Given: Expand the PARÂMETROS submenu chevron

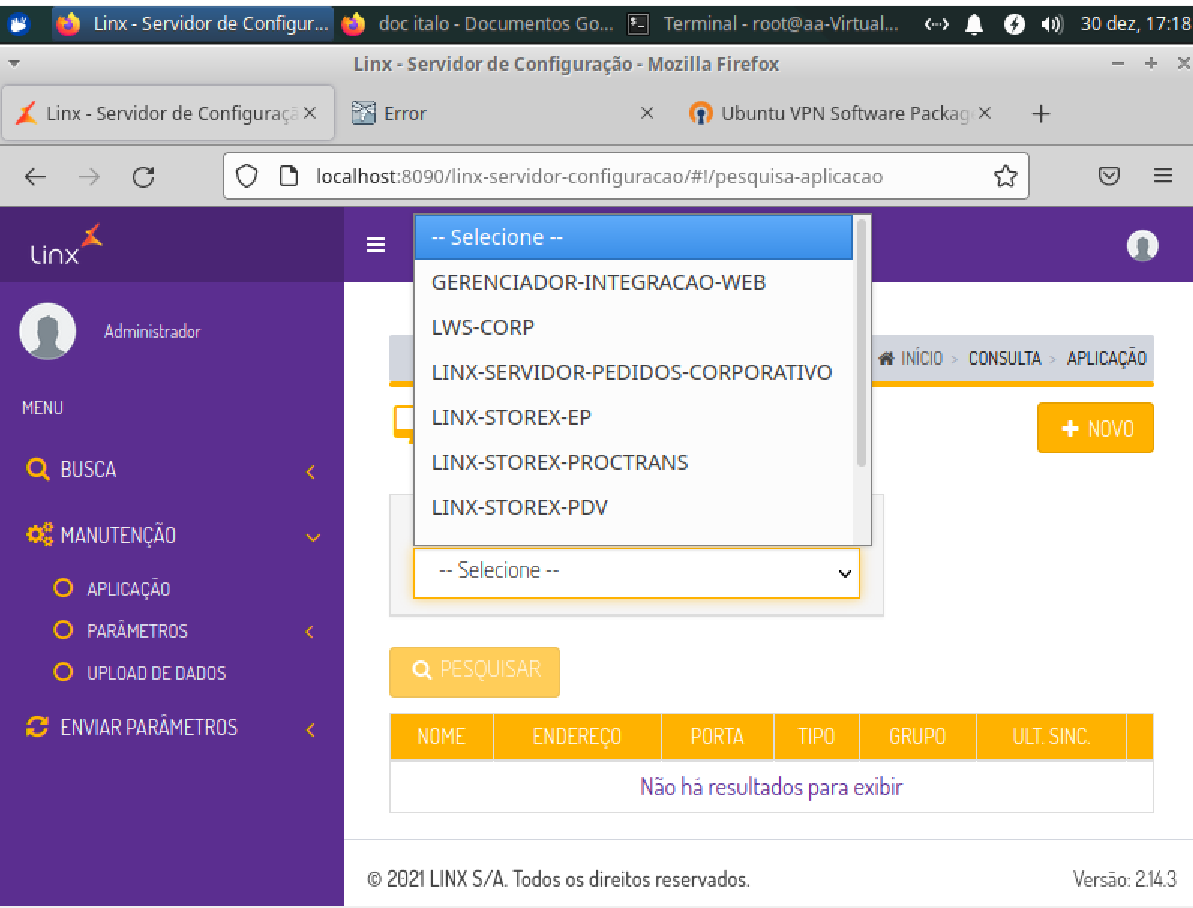Looking at the screenshot, I should (x=310, y=631).
